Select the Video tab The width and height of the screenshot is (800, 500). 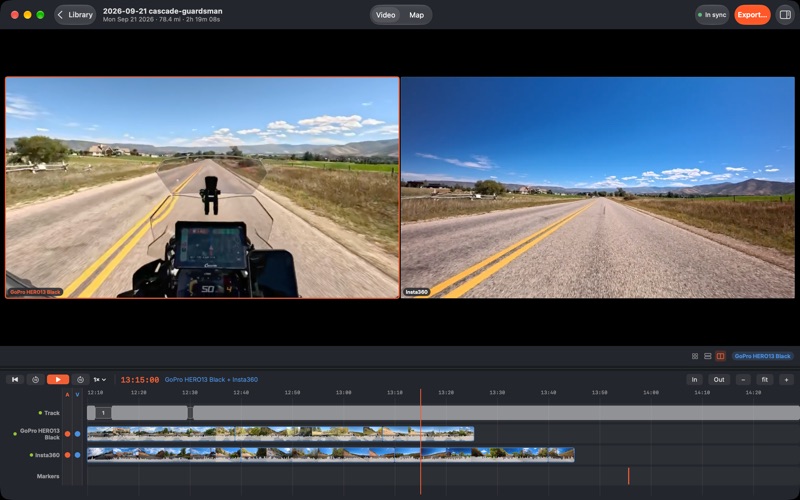pyautogui.click(x=385, y=15)
